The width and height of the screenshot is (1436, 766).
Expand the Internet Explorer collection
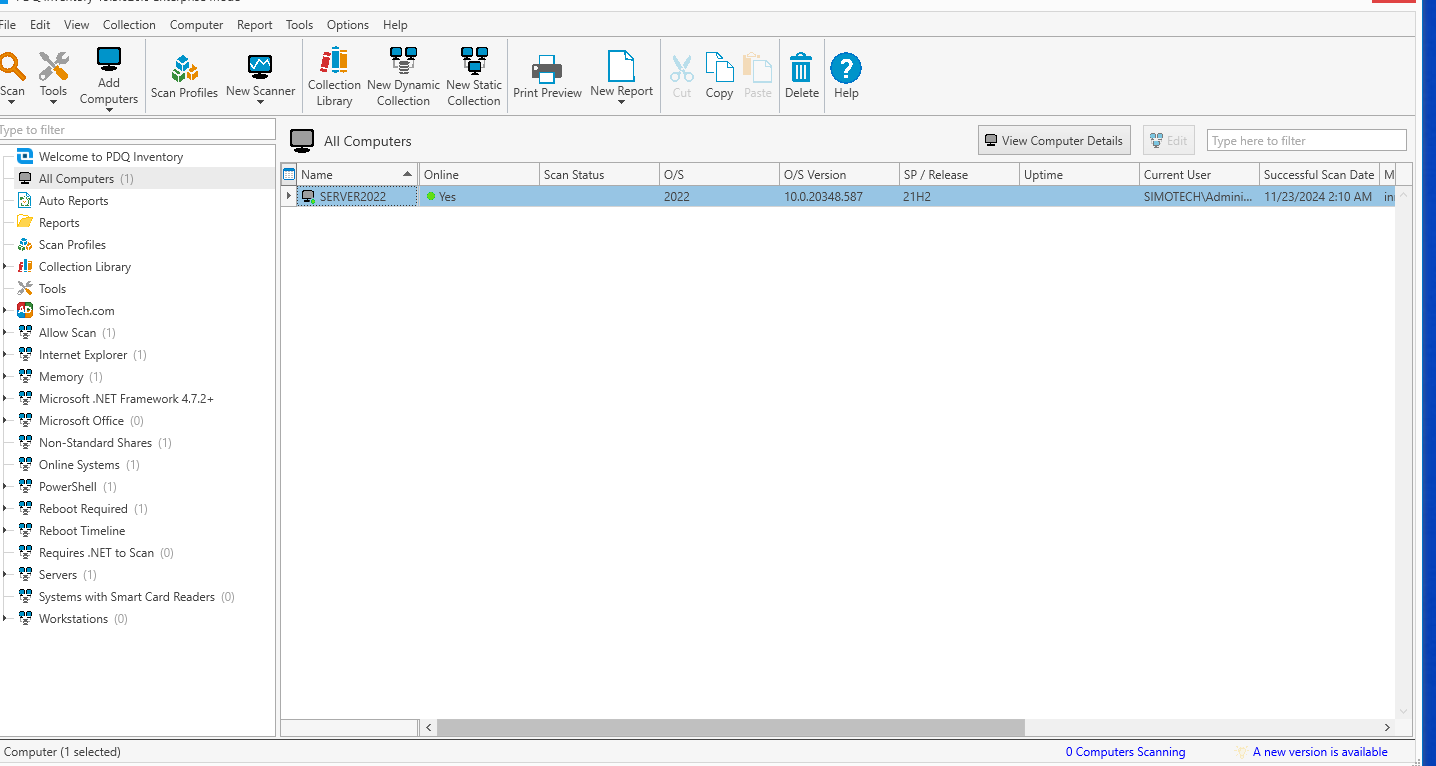pyautogui.click(x=5, y=355)
